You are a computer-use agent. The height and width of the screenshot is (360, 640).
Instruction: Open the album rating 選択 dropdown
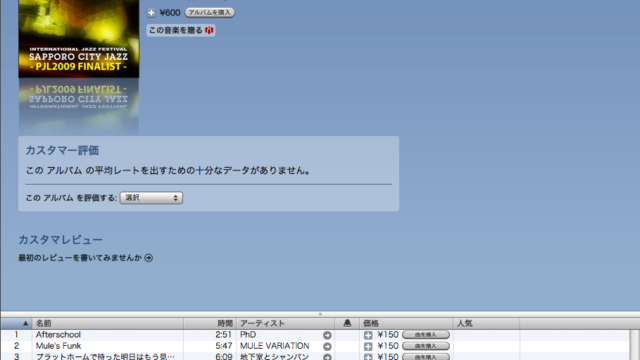(x=151, y=198)
